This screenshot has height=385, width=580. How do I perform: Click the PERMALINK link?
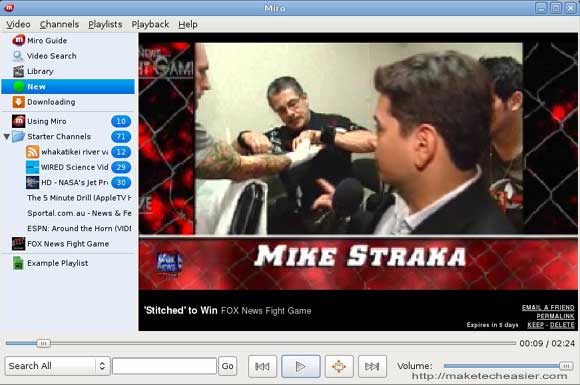point(555,316)
